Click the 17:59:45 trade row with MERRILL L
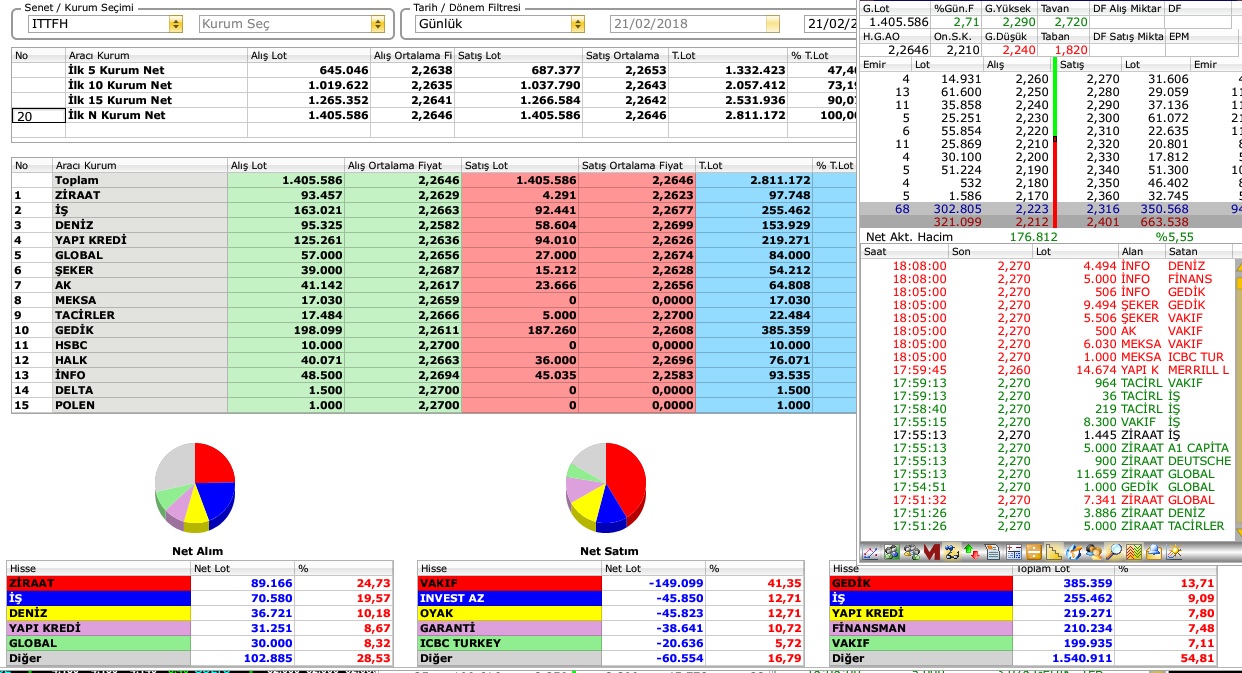Viewport: 1242px width, 673px height. (1048, 370)
